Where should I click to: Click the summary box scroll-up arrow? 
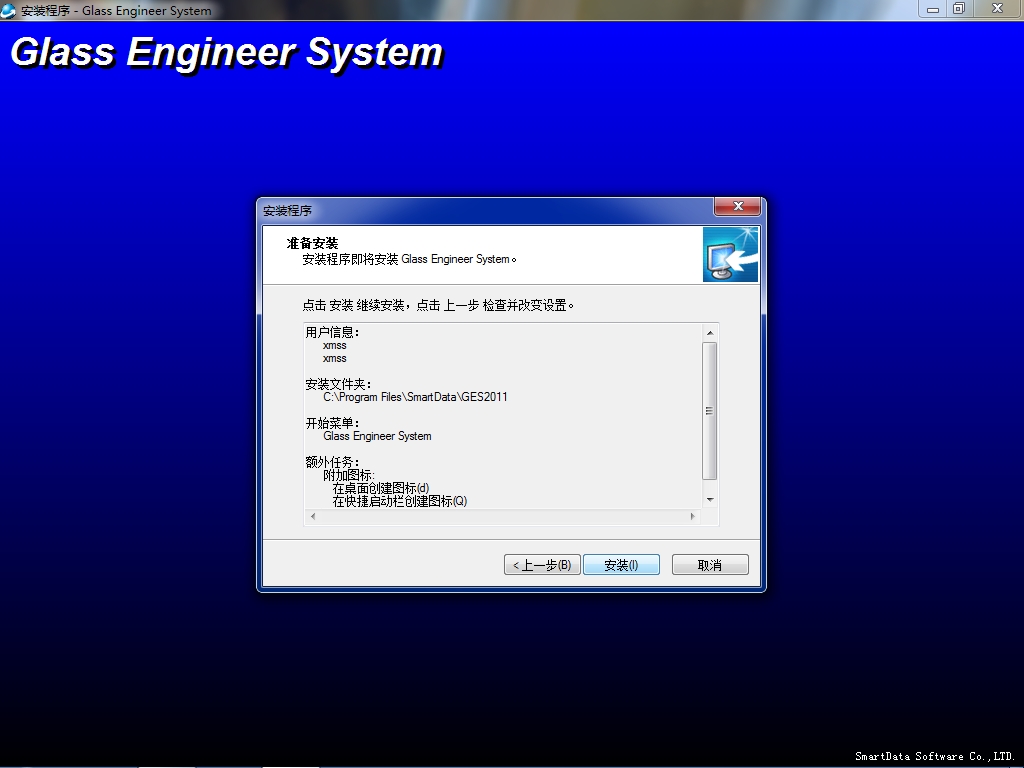pyautogui.click(x=710, y=333)
